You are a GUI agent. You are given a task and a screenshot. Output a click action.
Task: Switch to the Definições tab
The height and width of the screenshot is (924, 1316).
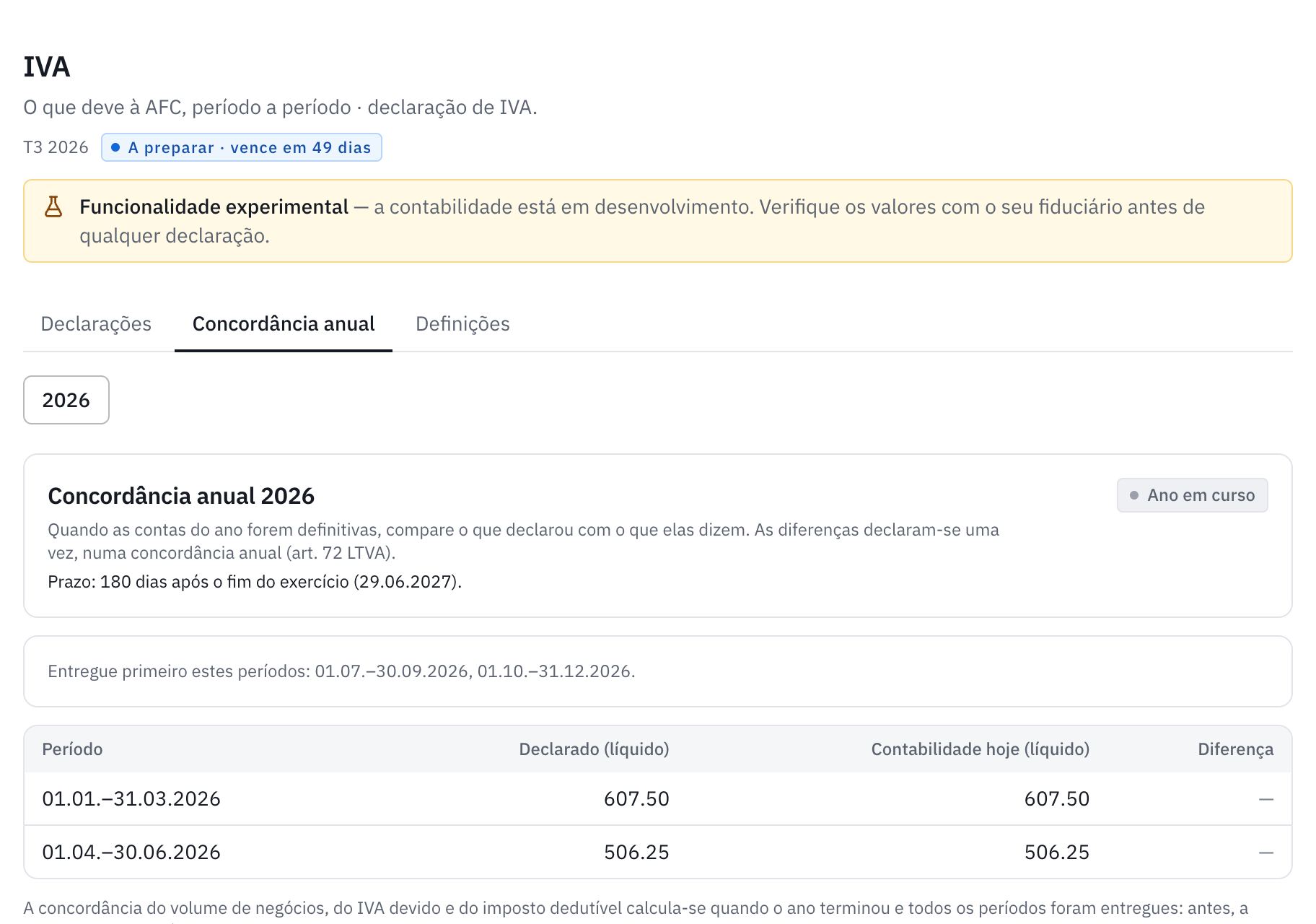click(x=462, y=324)
